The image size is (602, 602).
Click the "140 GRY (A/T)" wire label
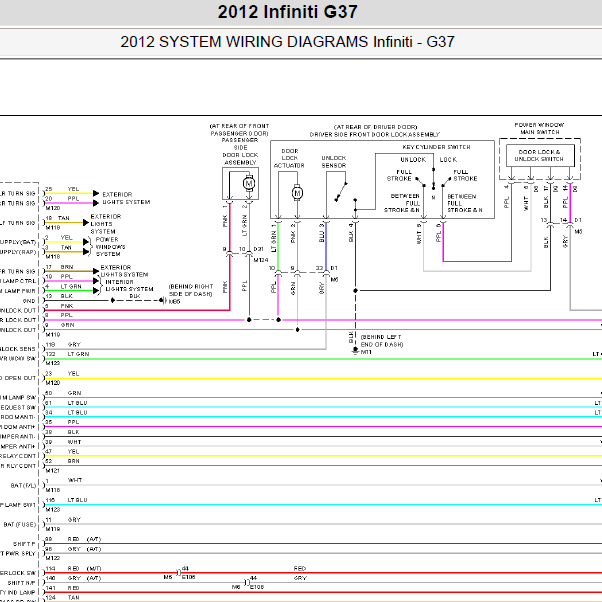(73, 578)
